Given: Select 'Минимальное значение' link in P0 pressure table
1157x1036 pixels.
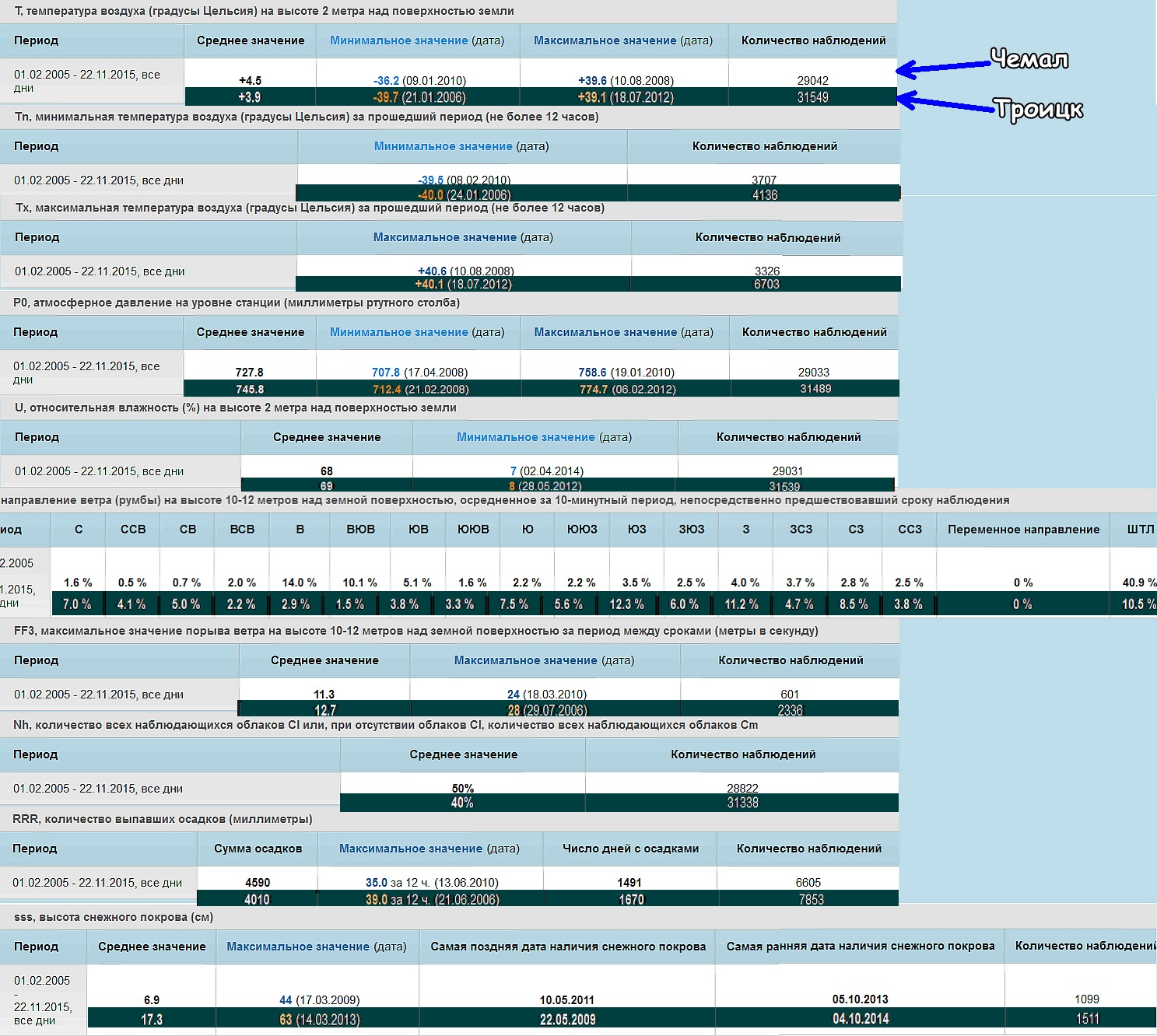Looking at the screenshot, I should coord(398,332).
